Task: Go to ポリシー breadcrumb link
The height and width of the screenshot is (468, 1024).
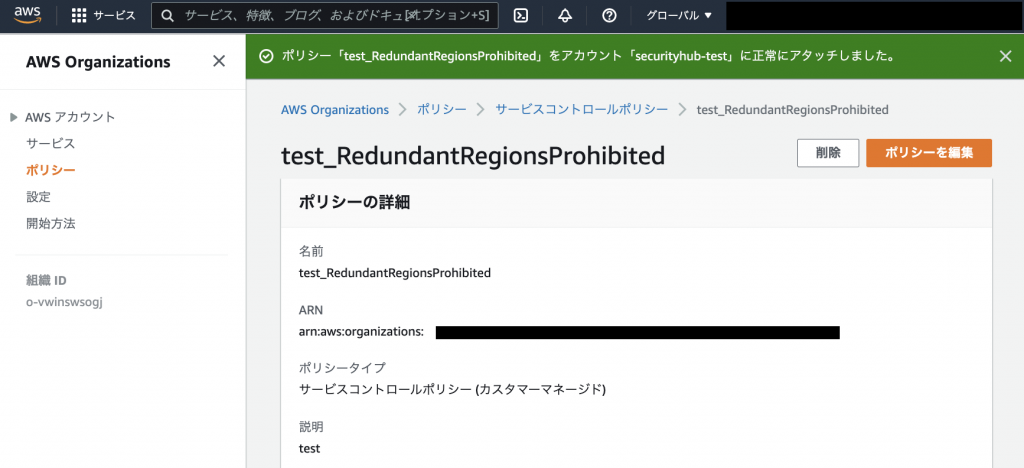Action: pyautogui.click(x=441, y=110)
